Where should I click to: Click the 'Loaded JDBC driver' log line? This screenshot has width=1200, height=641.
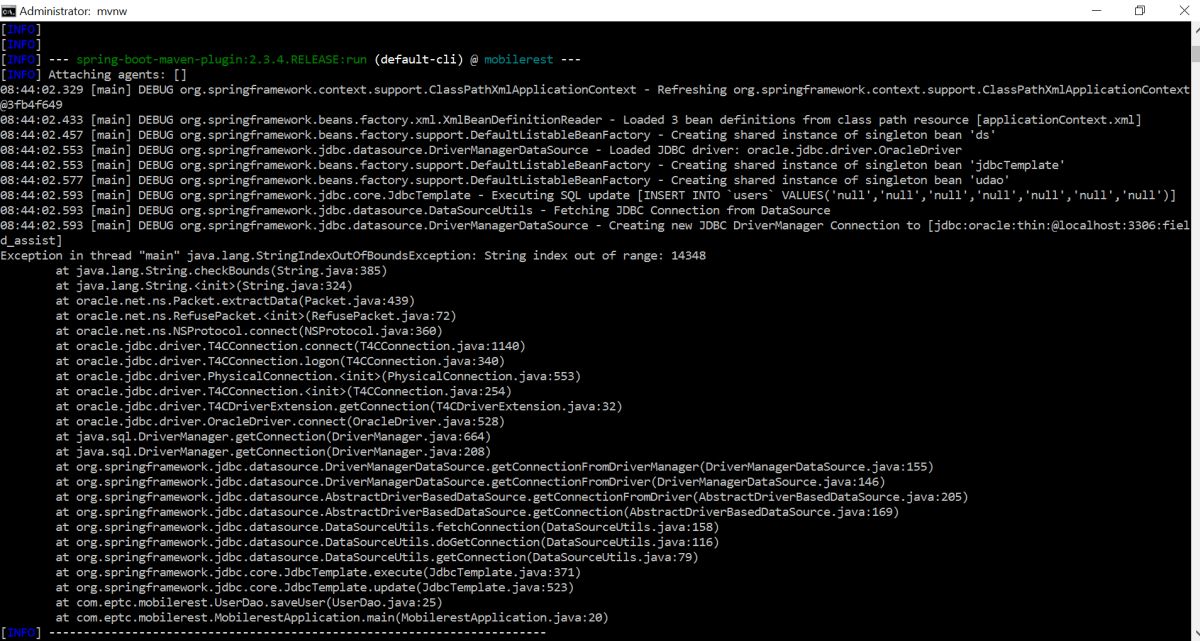click(481, 150)
